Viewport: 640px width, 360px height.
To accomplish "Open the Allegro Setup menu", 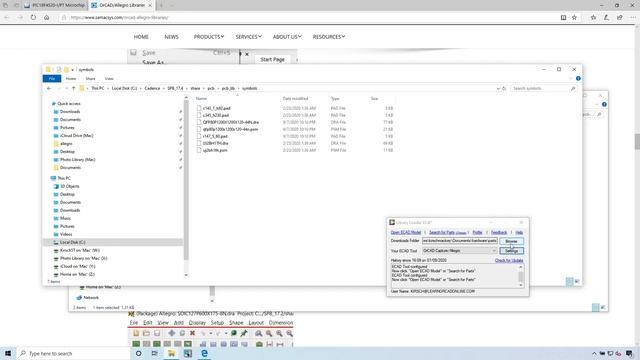I will pyautogui.click(x=217, y=323).
